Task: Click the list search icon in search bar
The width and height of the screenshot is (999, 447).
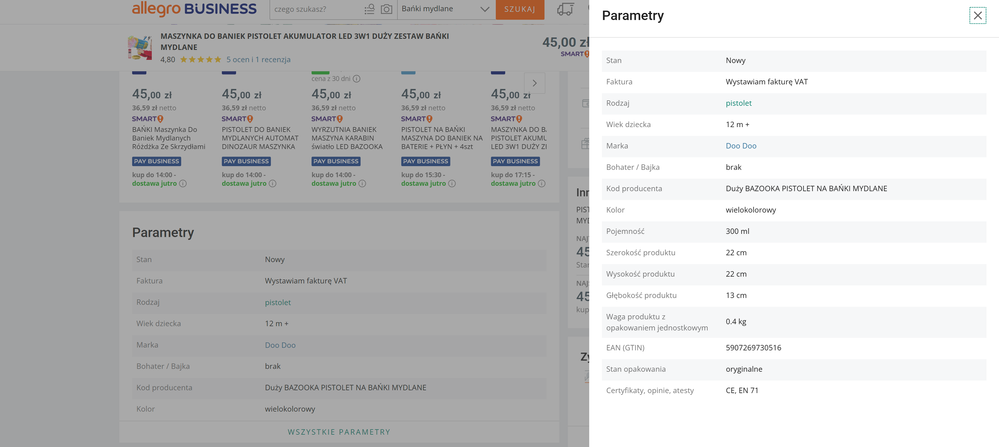Action: pyautogui.click(x=369, y=9)
